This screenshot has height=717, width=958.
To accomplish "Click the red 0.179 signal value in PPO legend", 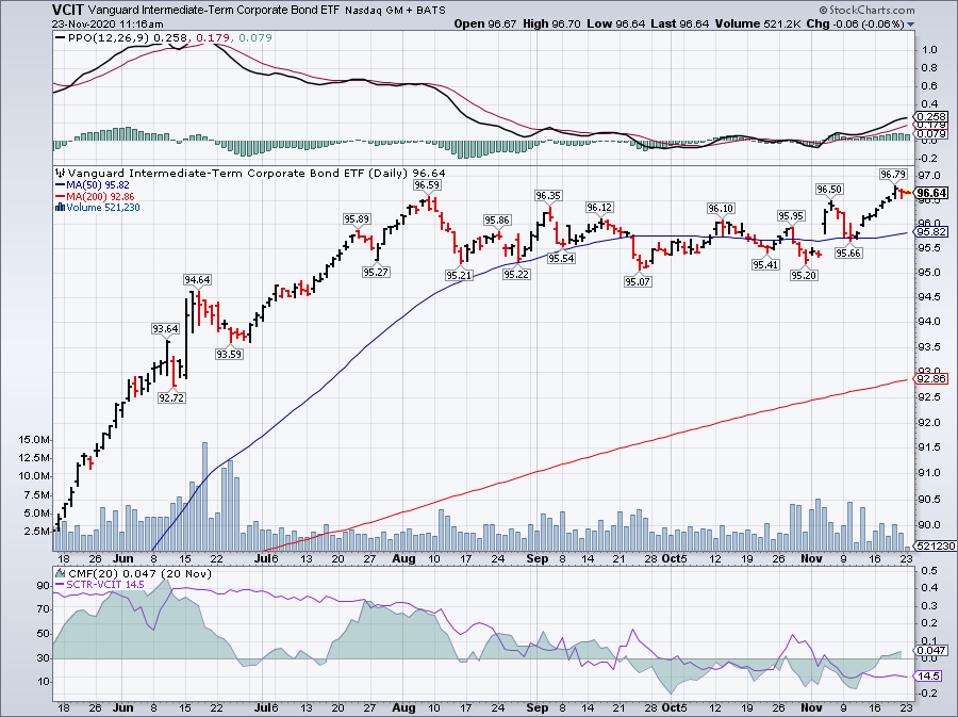I will coord(211,38).
